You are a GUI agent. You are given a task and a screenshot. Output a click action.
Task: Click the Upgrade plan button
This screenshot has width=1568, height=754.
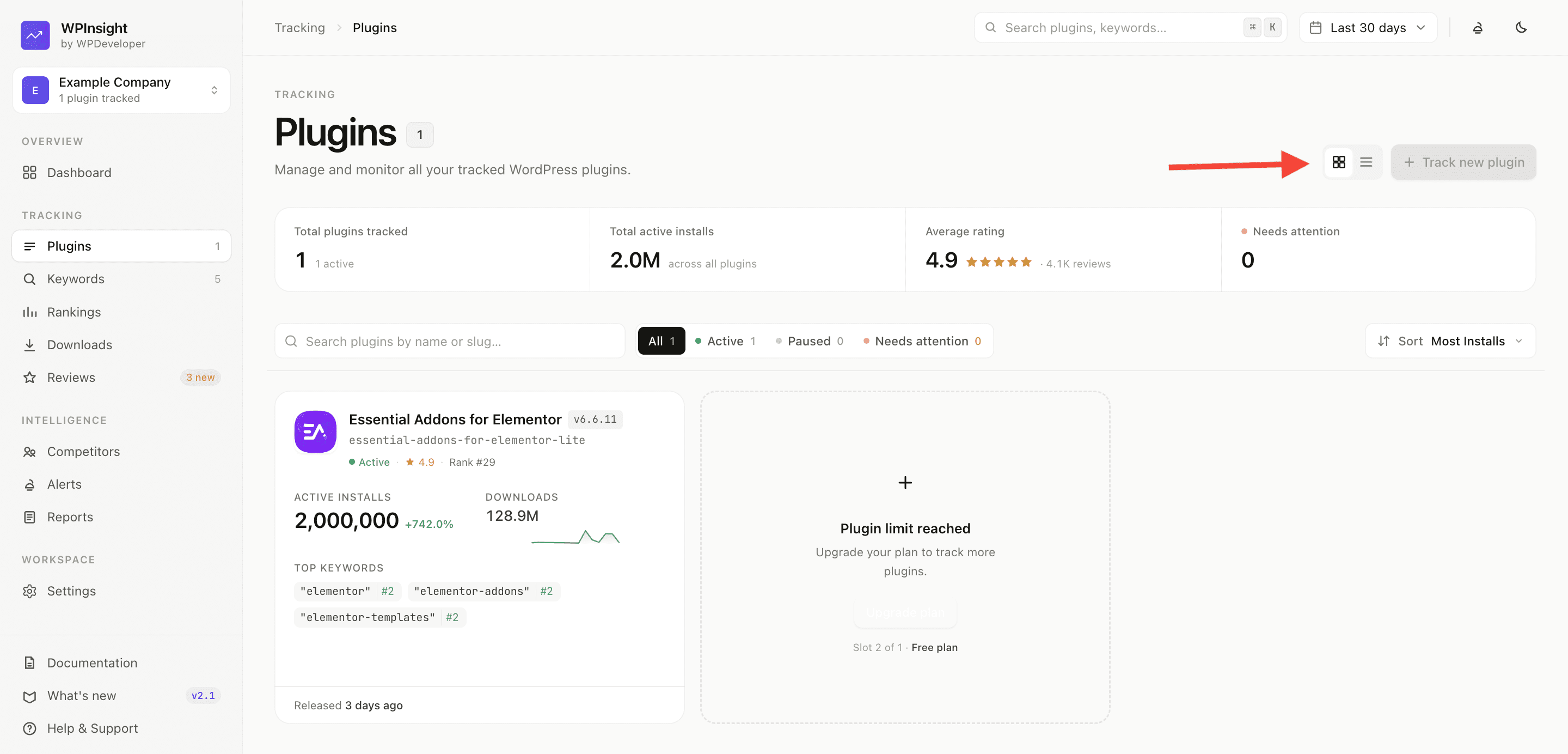pos(905,612)
